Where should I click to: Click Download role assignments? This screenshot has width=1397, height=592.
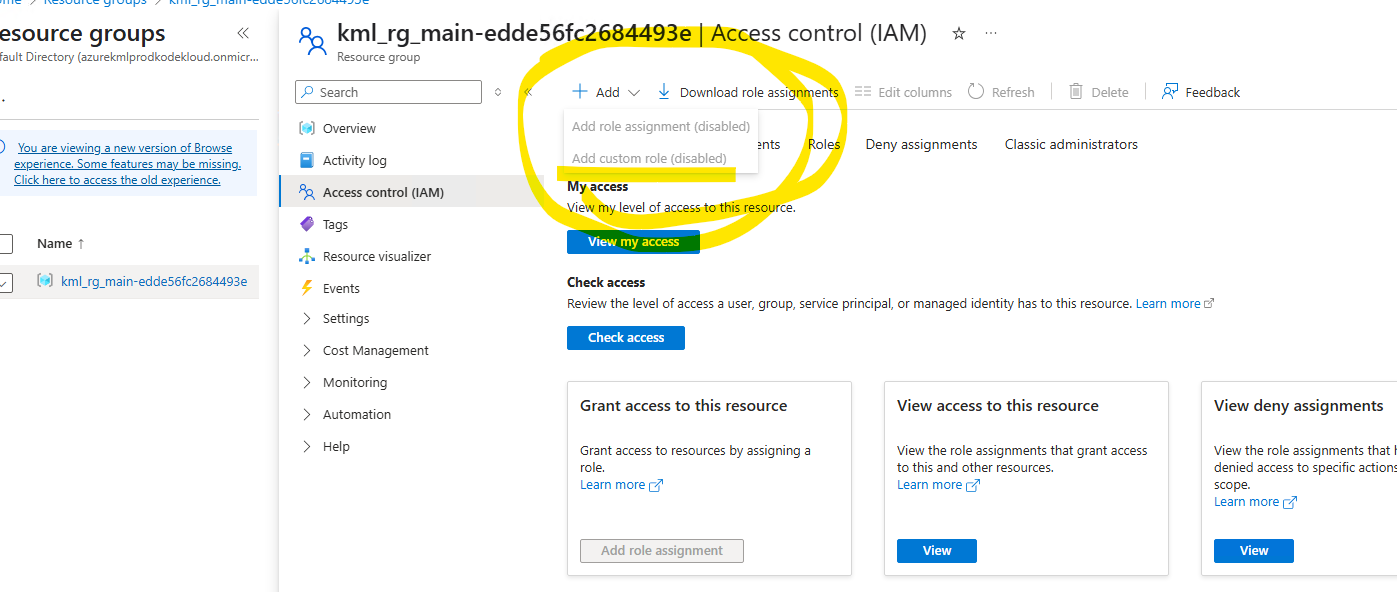tap(747, 92)
